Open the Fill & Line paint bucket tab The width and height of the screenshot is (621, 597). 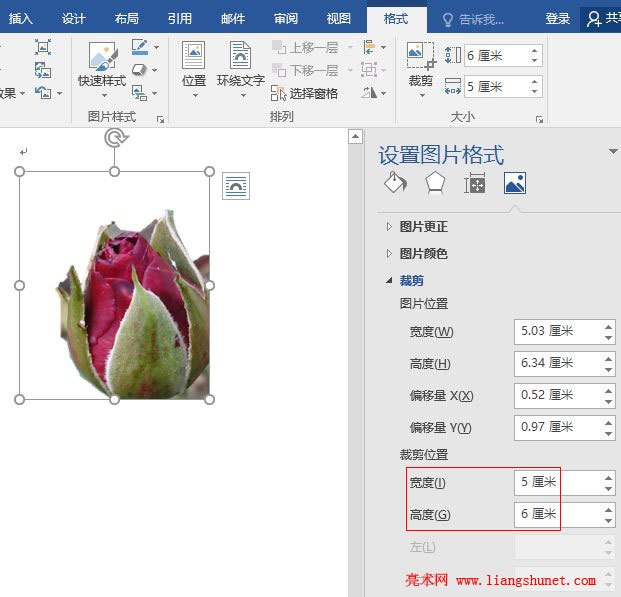pos(395,183)
